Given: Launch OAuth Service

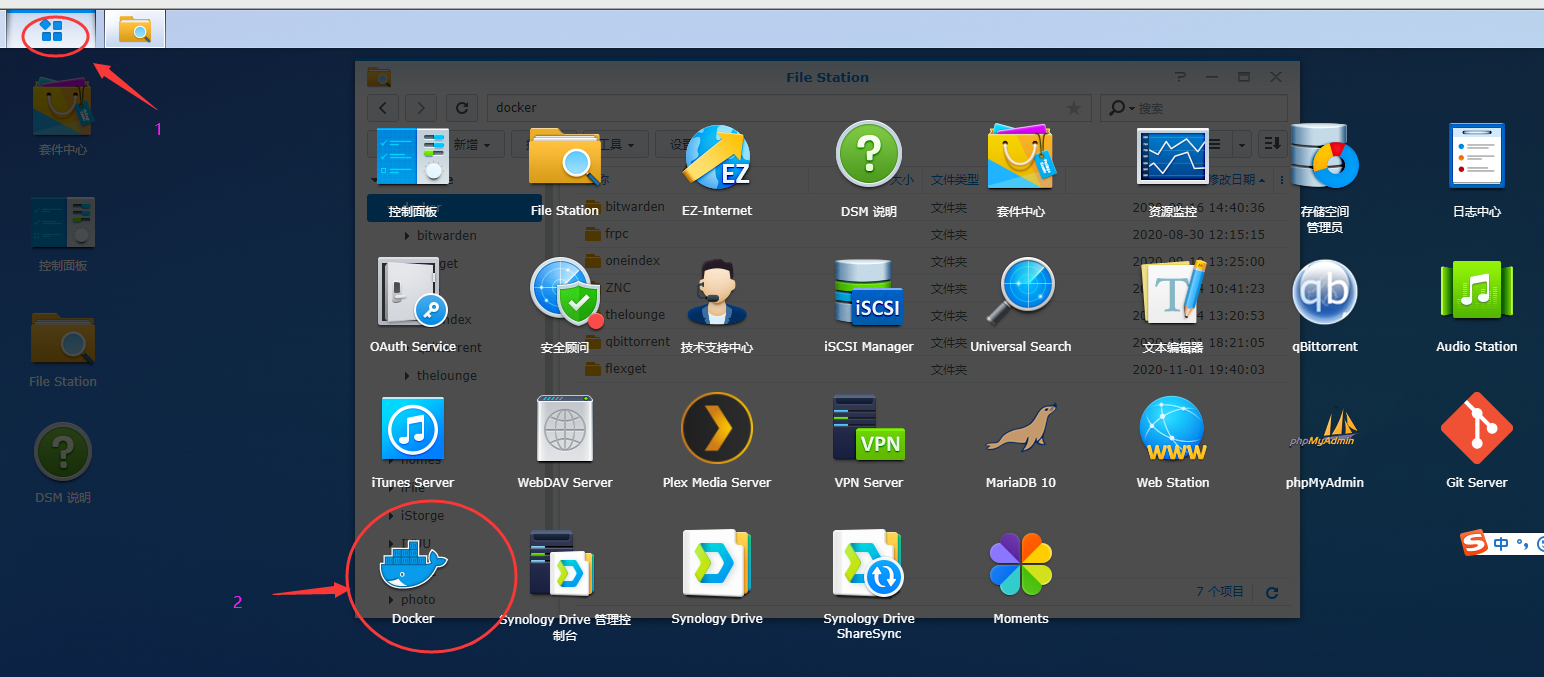Looking at the screenshot, I should [x=413, y=306].
